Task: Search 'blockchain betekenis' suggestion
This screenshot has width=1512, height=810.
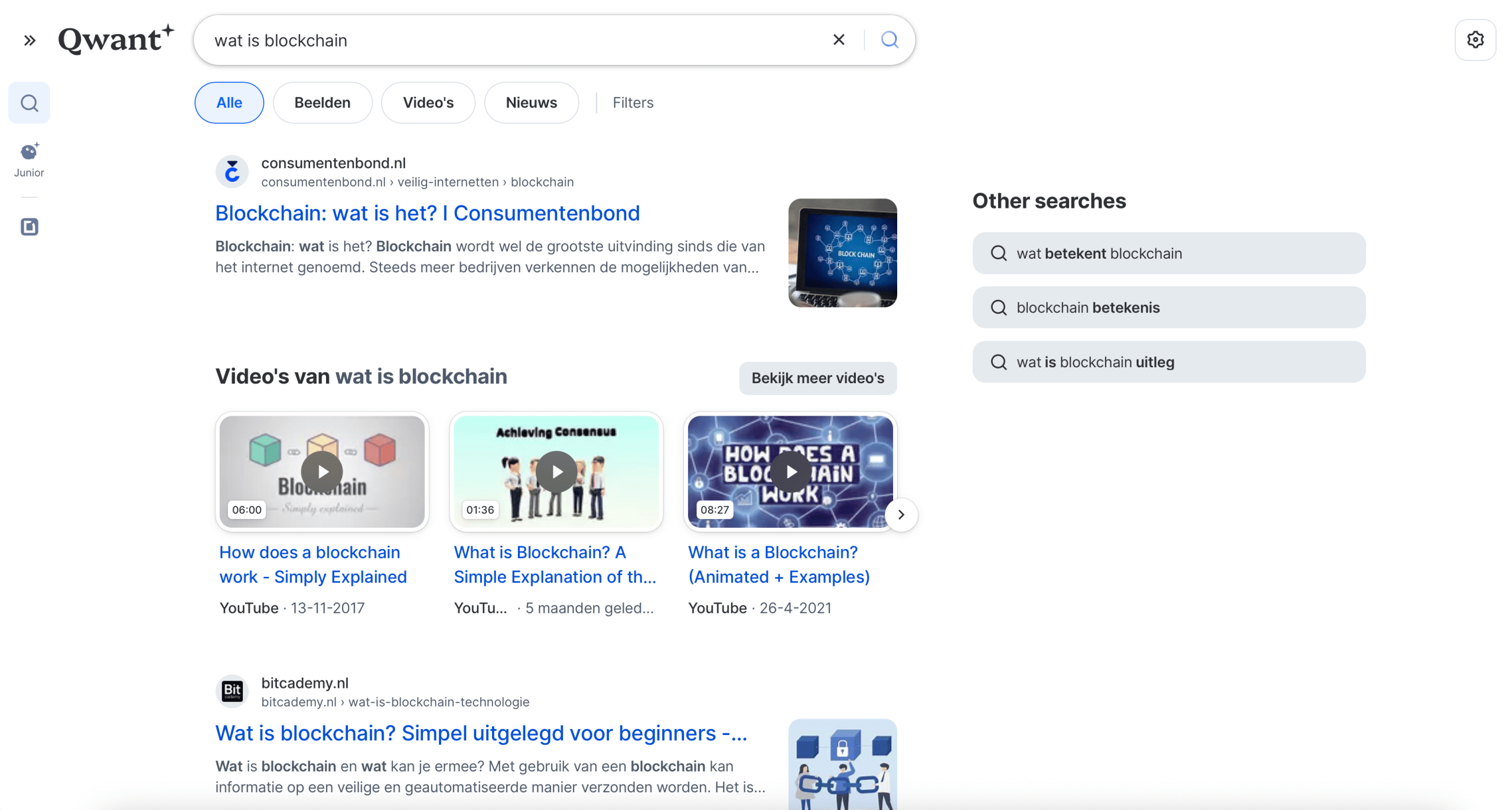Action: click(x=1169, y=308)
